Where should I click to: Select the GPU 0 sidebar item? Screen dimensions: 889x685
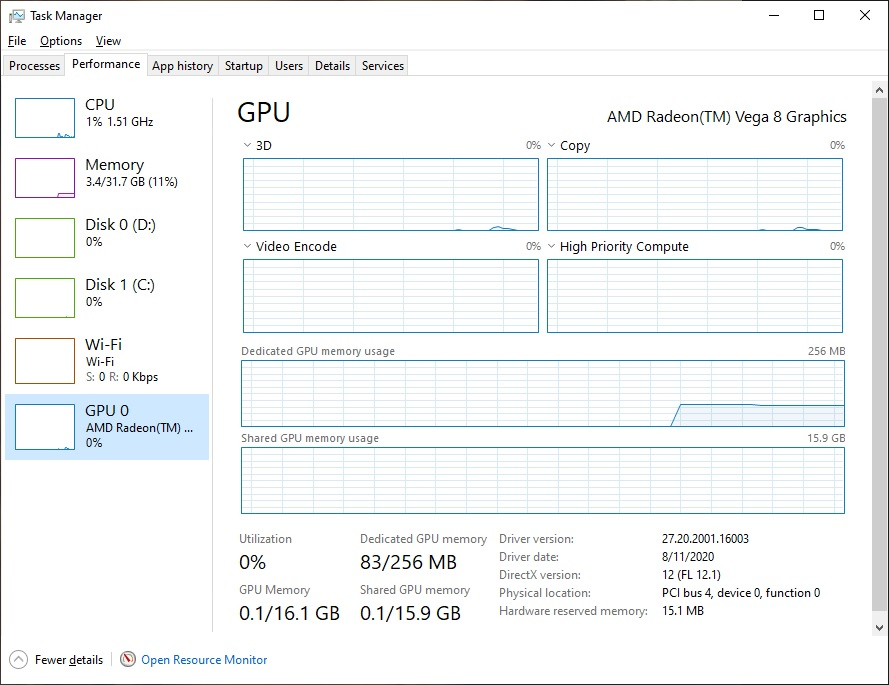107,426
